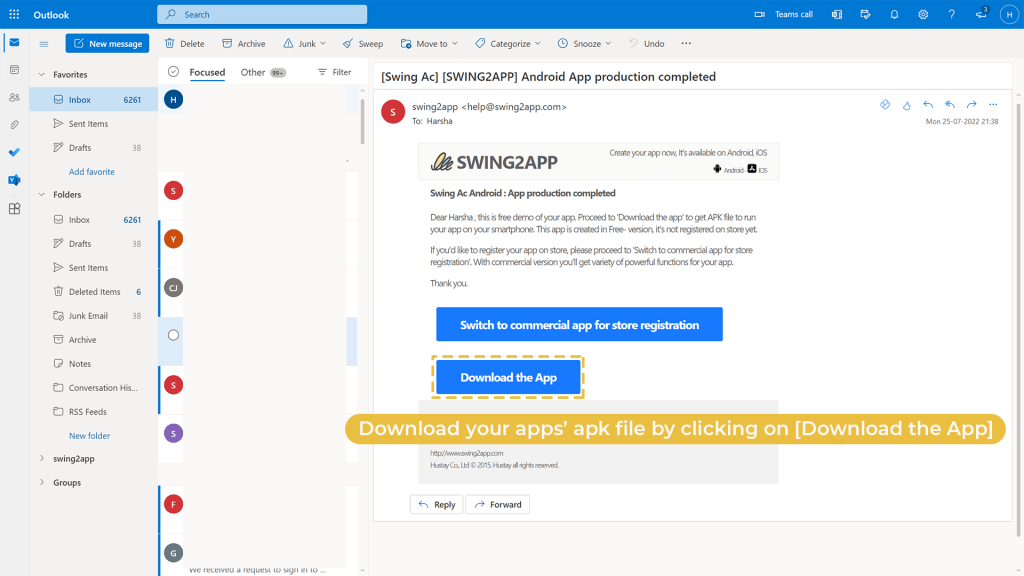1024x576 pixels.
Task: Click Download the App button
Action: (x=508, y=377)
